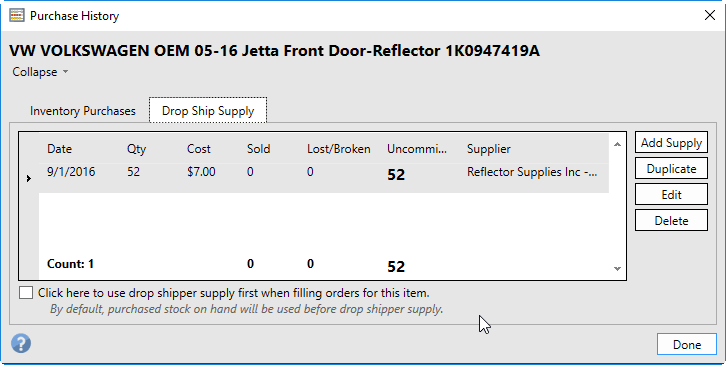Click the grid scroll down arrow
The height and width of the screenshot is (365, 726).
coord(617,269)
